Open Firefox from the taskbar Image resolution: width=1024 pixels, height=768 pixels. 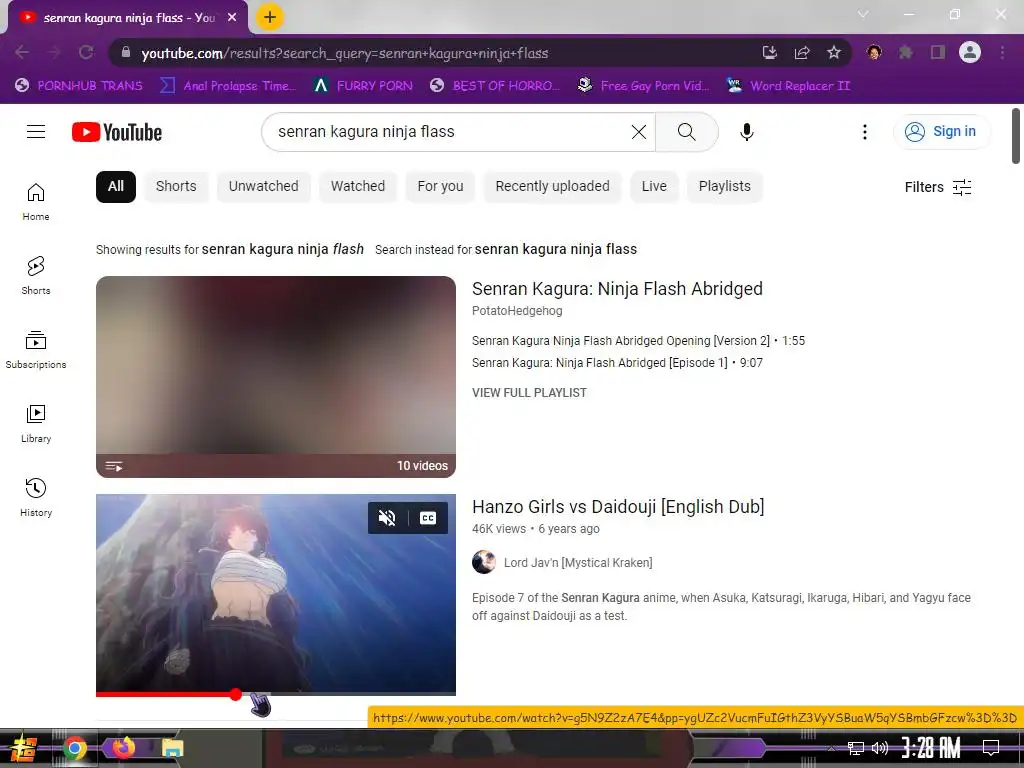pos(123,747)
